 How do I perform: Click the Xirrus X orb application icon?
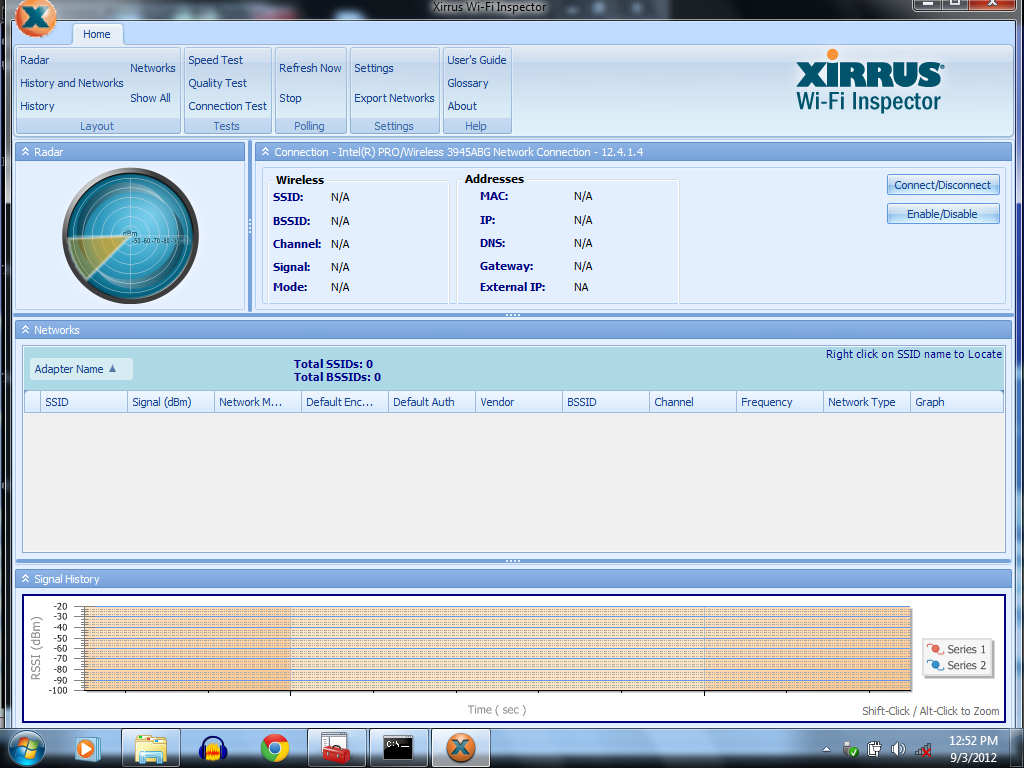click(x=37, y=17)
